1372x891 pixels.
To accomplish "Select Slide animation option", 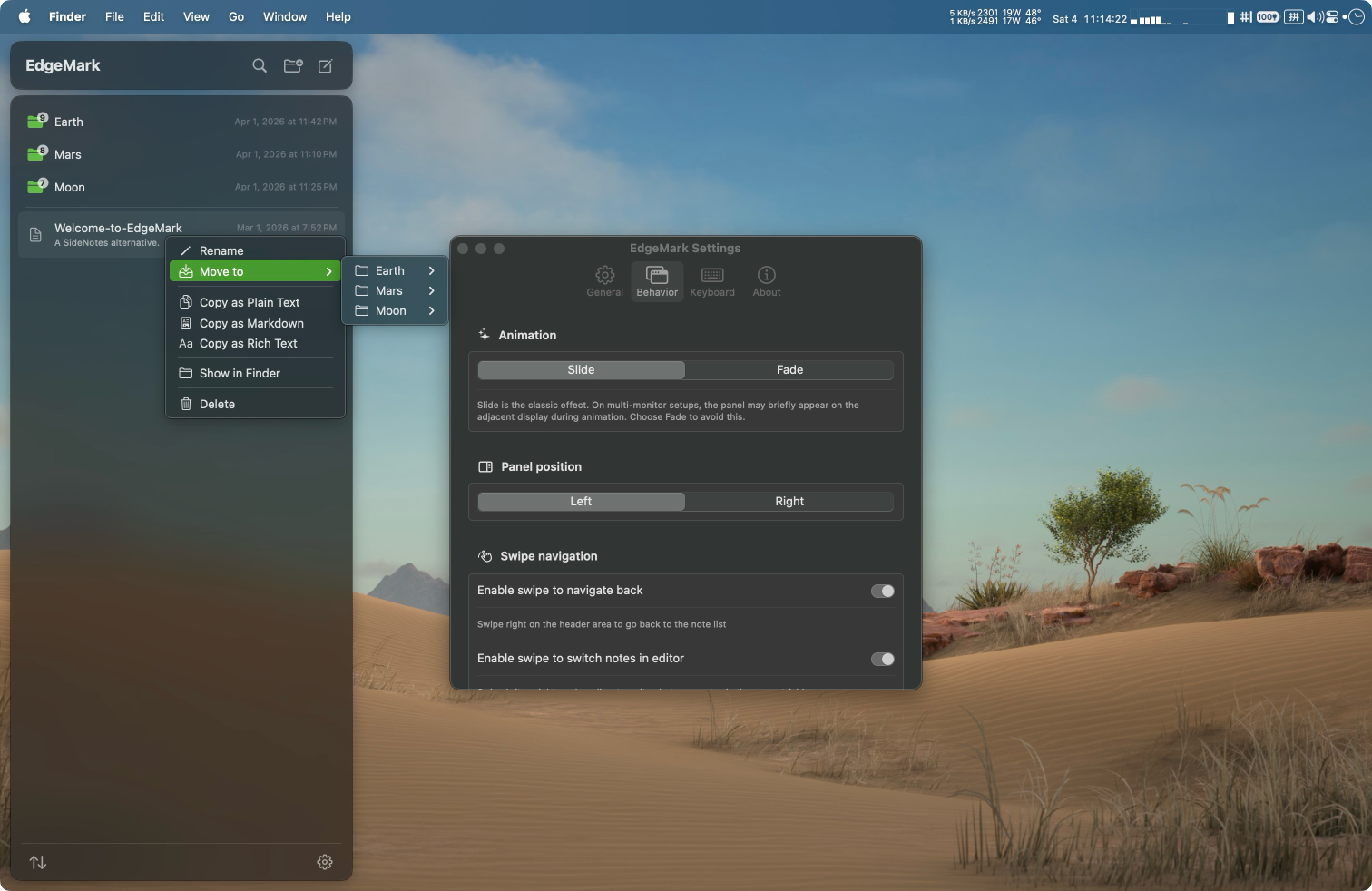I will (581, 369).
